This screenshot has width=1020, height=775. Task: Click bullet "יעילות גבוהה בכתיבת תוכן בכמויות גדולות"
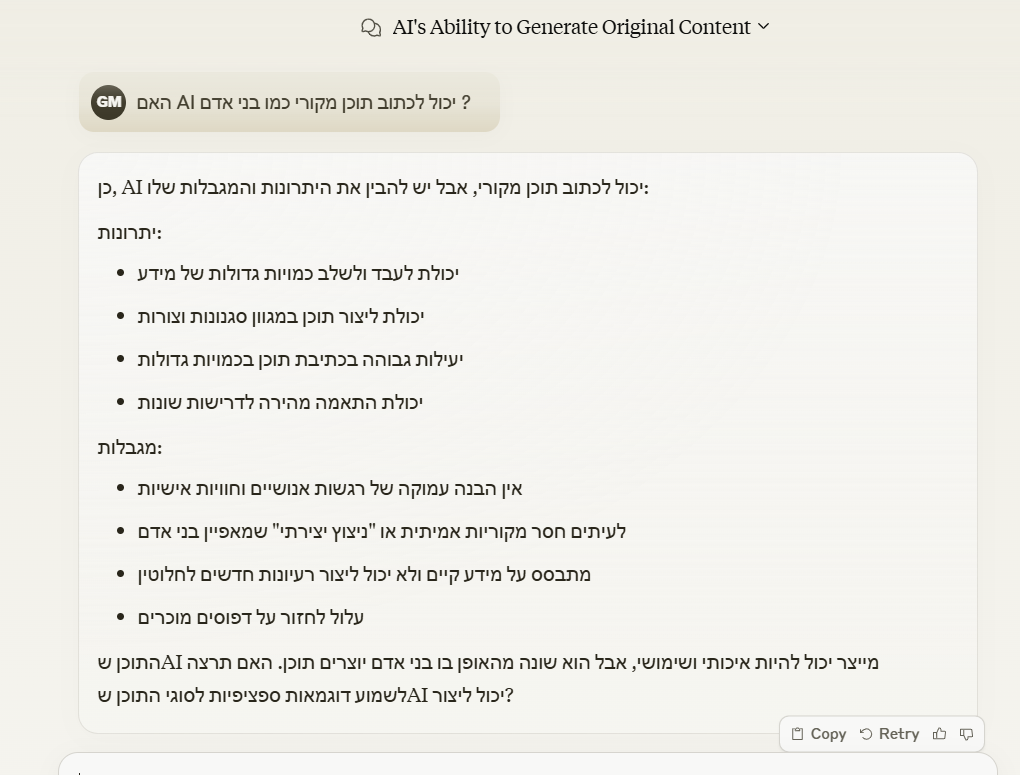point(301,359)
